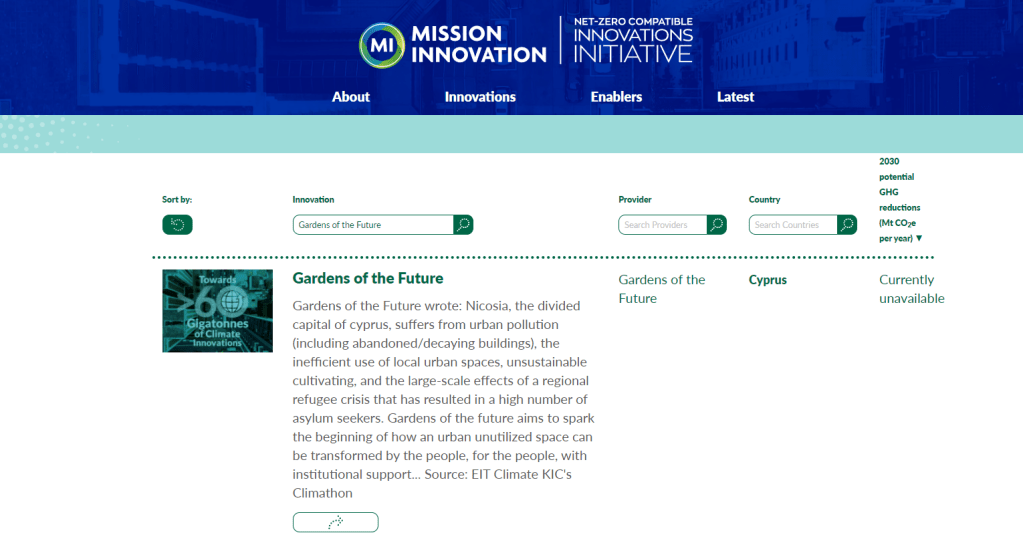The width and height of the screenshot is (1023, 545).
Task: Click the Country search magnifier icon
Action: (847, 225)
